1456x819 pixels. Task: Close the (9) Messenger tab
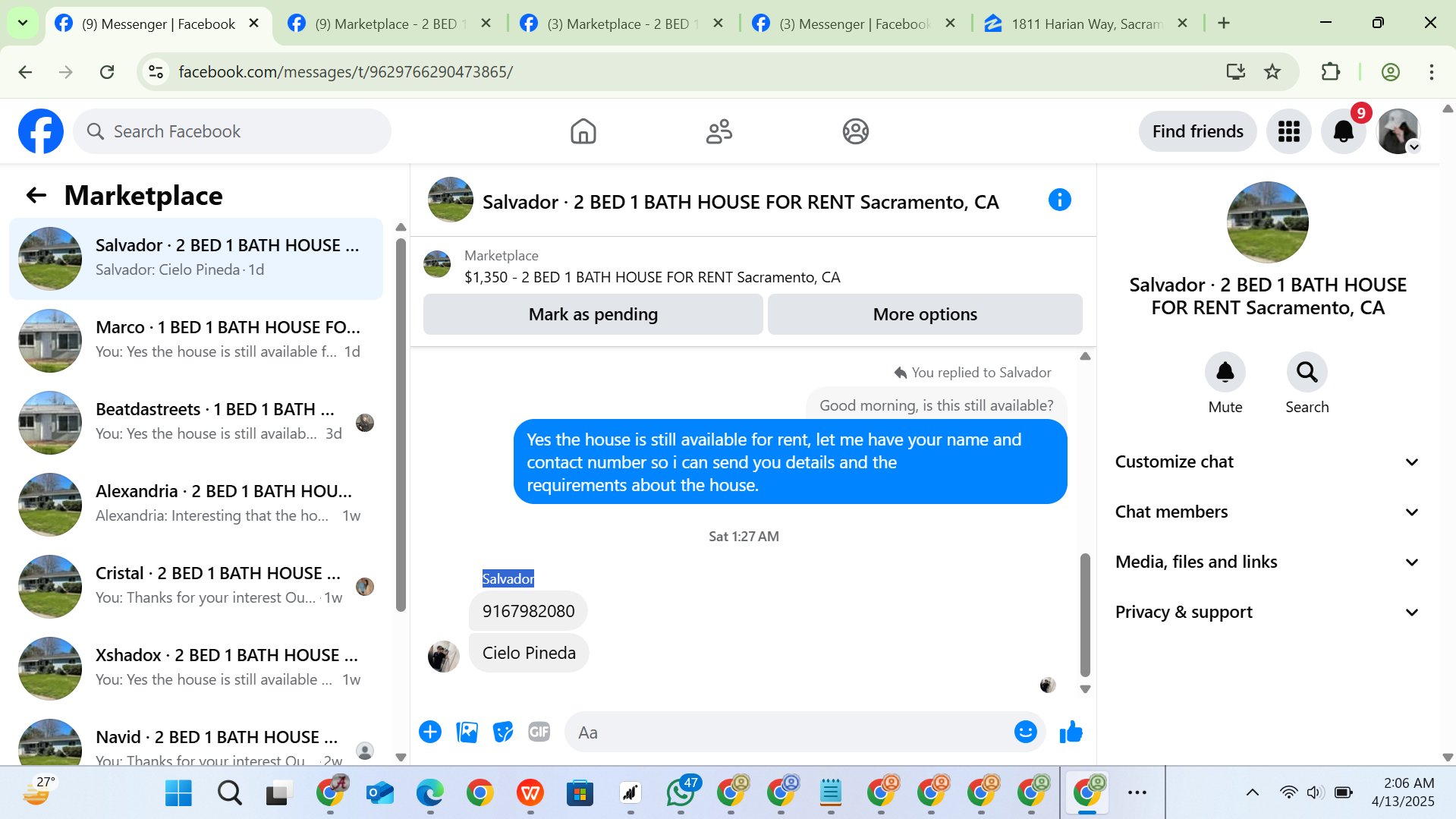(254, 24)
